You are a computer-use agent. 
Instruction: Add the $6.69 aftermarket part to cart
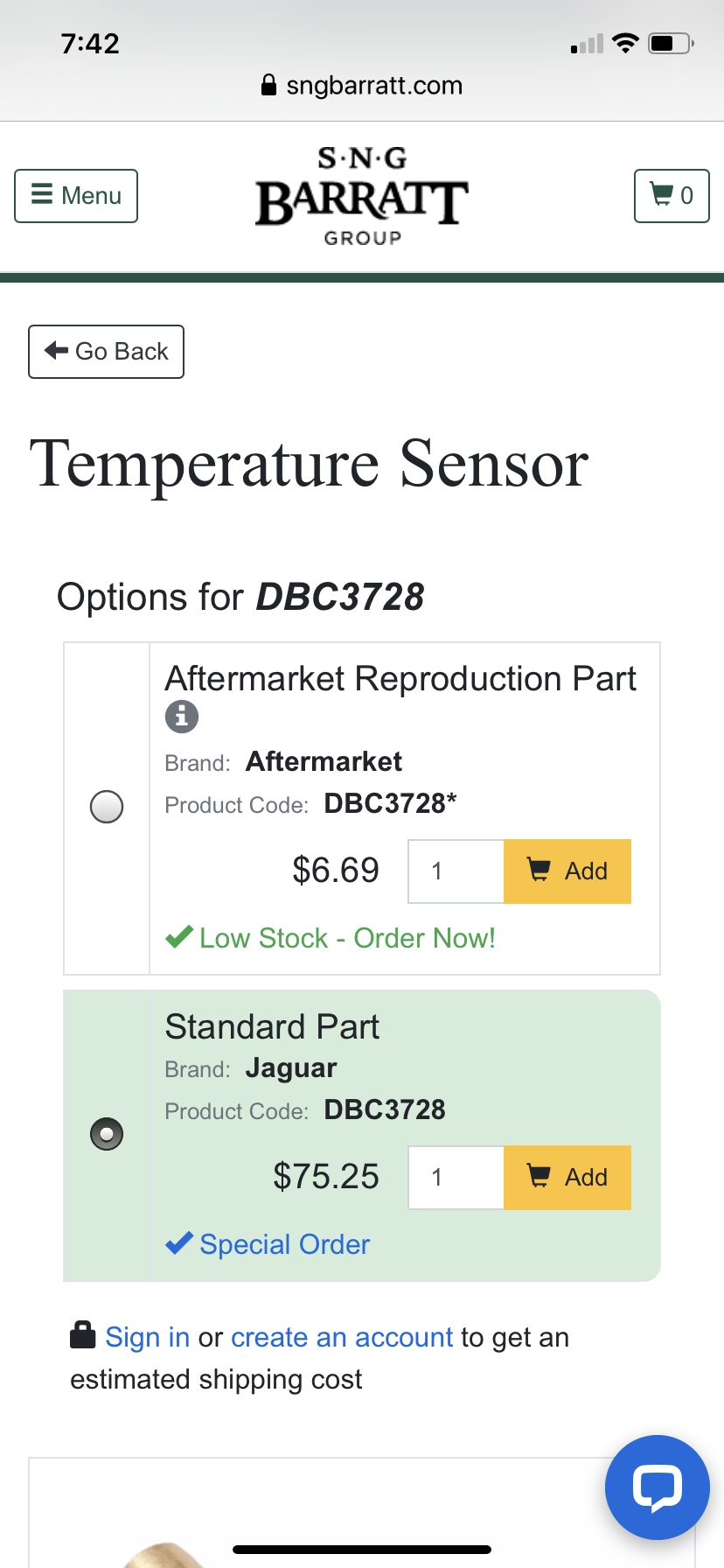[567, 871]
